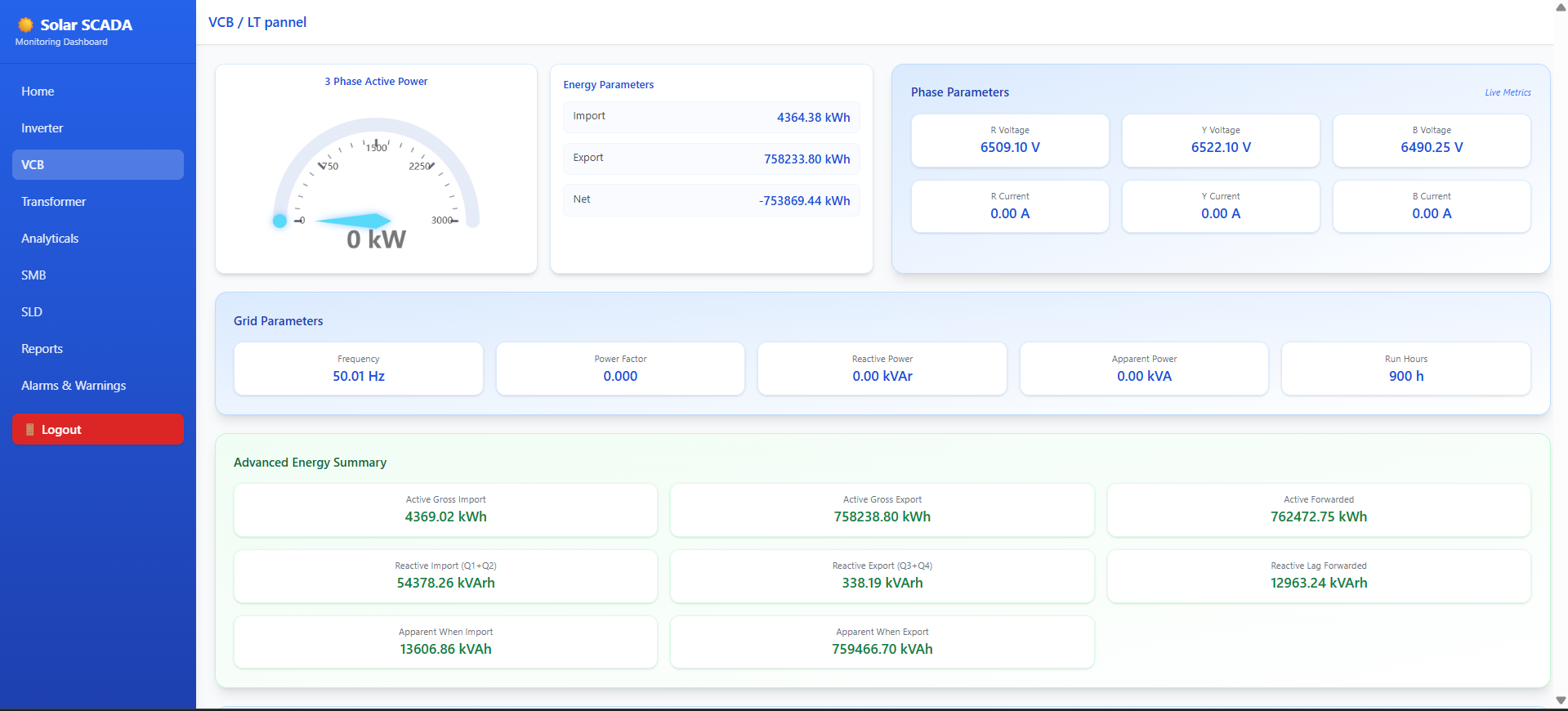1568x711 pixels.
Task: Click the gauge needle start dot
Action: pyautogui.click(x=279, y=221)
